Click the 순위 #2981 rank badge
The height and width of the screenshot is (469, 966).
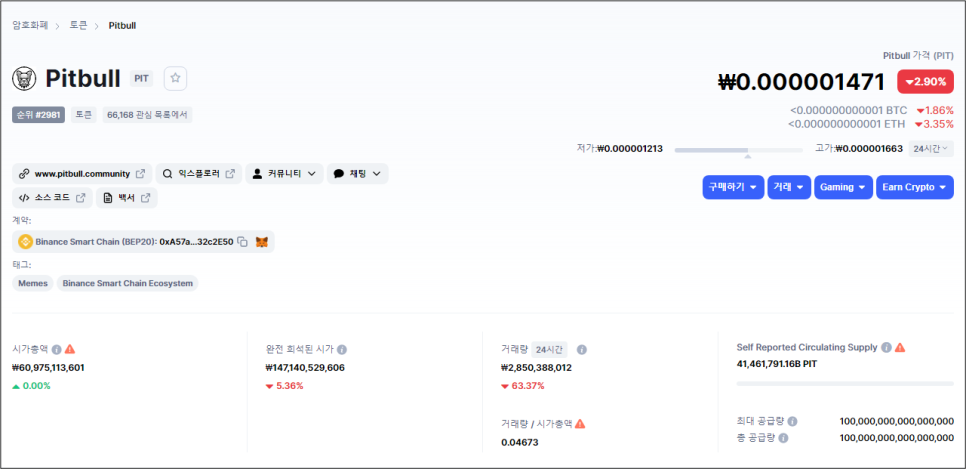[x=38, y=115]
